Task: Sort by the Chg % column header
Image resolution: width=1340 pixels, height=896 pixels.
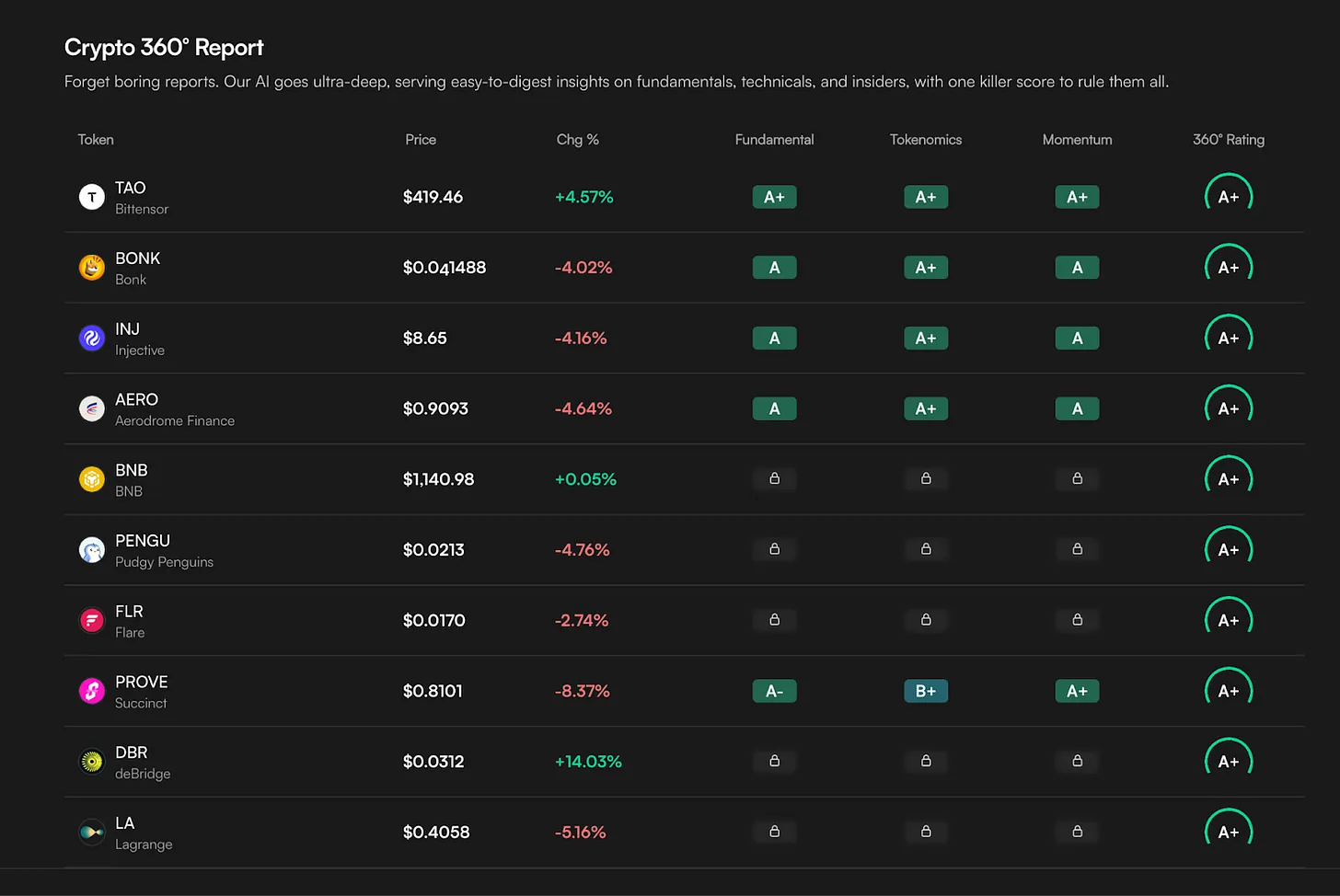Action: 577,140
